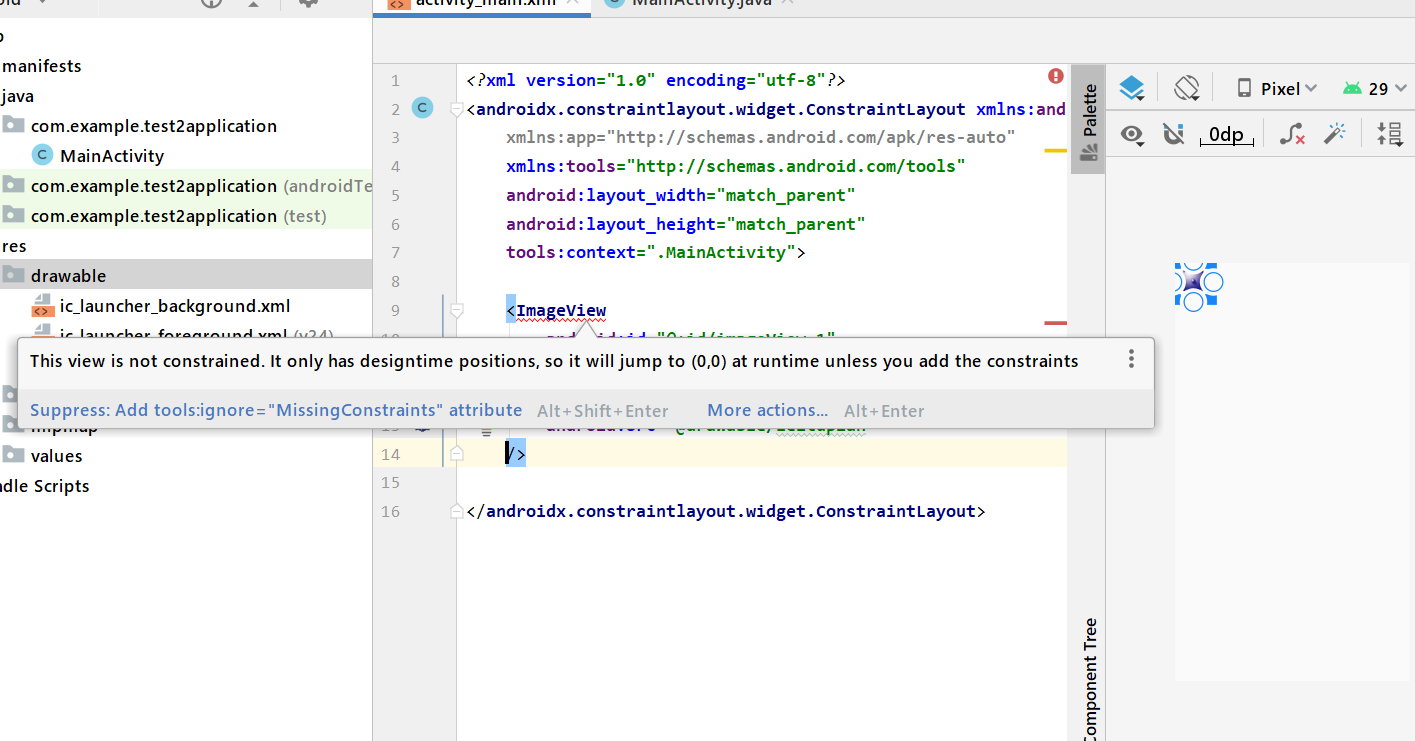Select the Gradle Scripts node
The image size is (1415, 741).
click(x=45, y=486)
